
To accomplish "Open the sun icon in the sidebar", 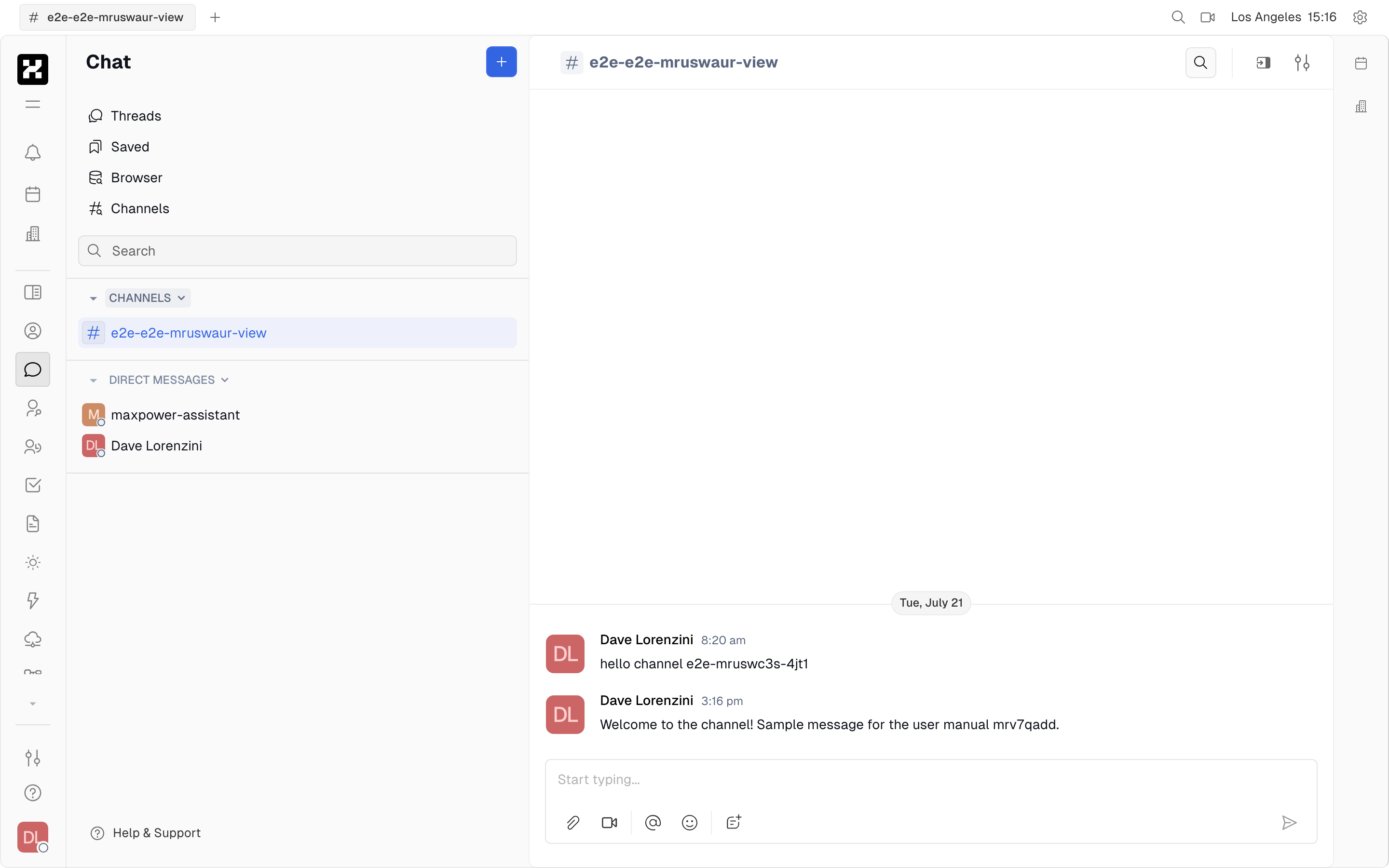I will click(x=33, y=562).
